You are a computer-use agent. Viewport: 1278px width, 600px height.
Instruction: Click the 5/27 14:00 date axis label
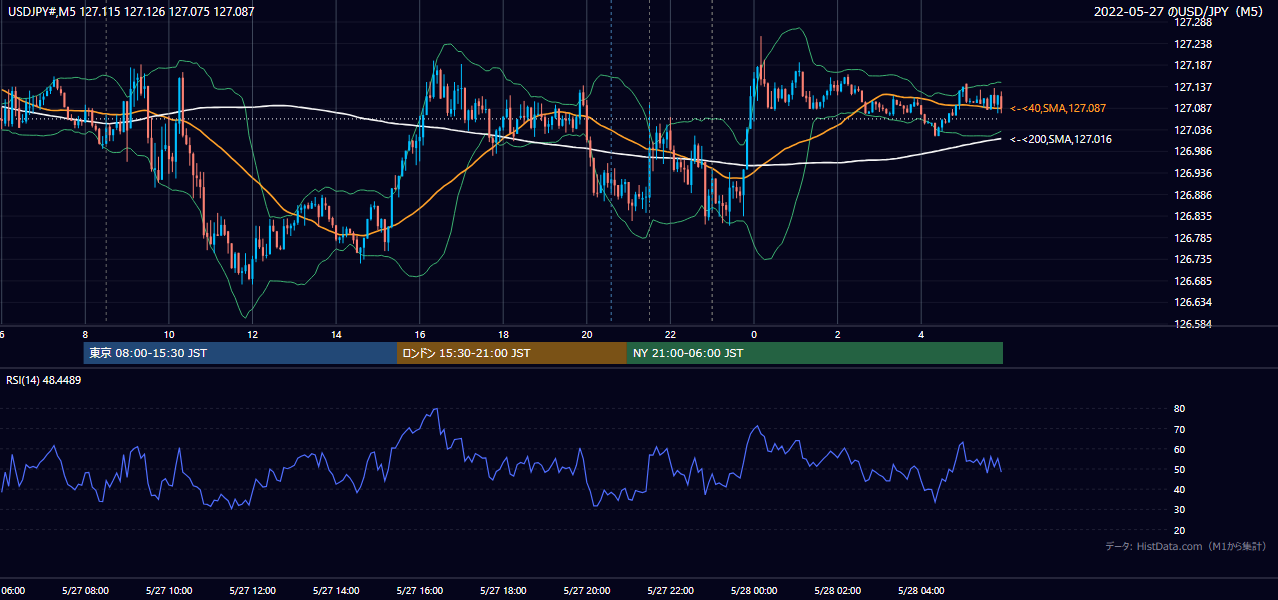(336, 590)
